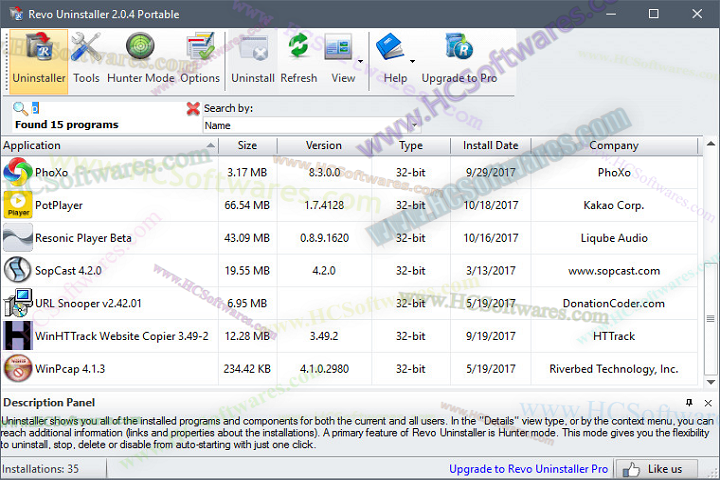This screenshot has width=720, height=480.
Task: Click the URL Snooper v2.42.01 name
Action: (x=88, y=303)
